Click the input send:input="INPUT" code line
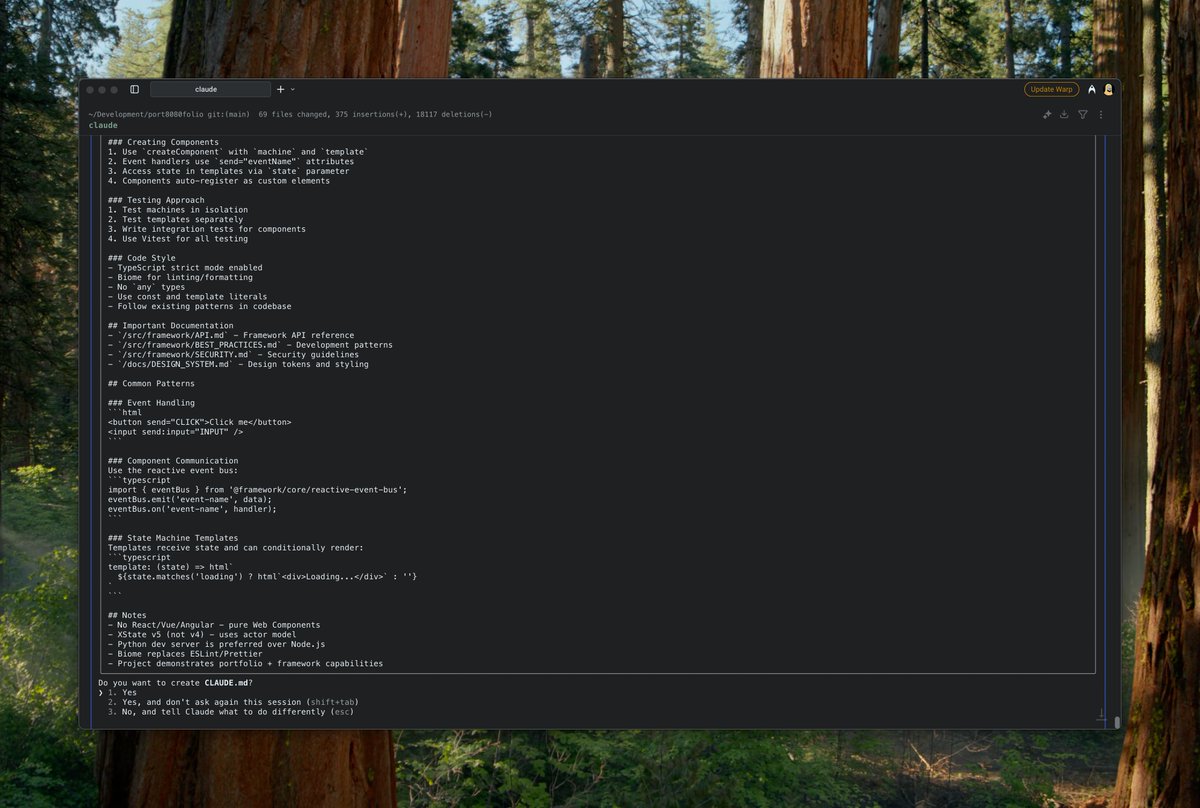The height and width of the screenshot is (808, 1200). point(175,432)
